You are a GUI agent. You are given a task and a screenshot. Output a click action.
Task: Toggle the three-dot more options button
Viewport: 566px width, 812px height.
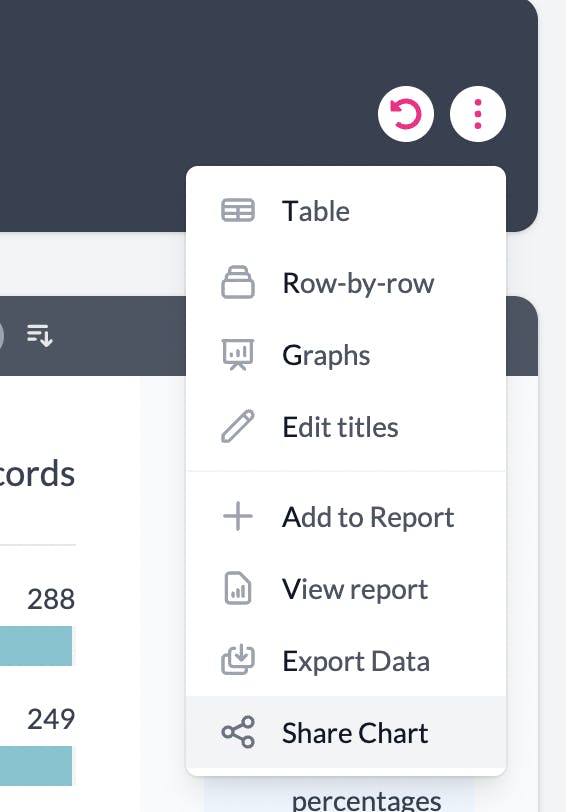tap(477, 114)
